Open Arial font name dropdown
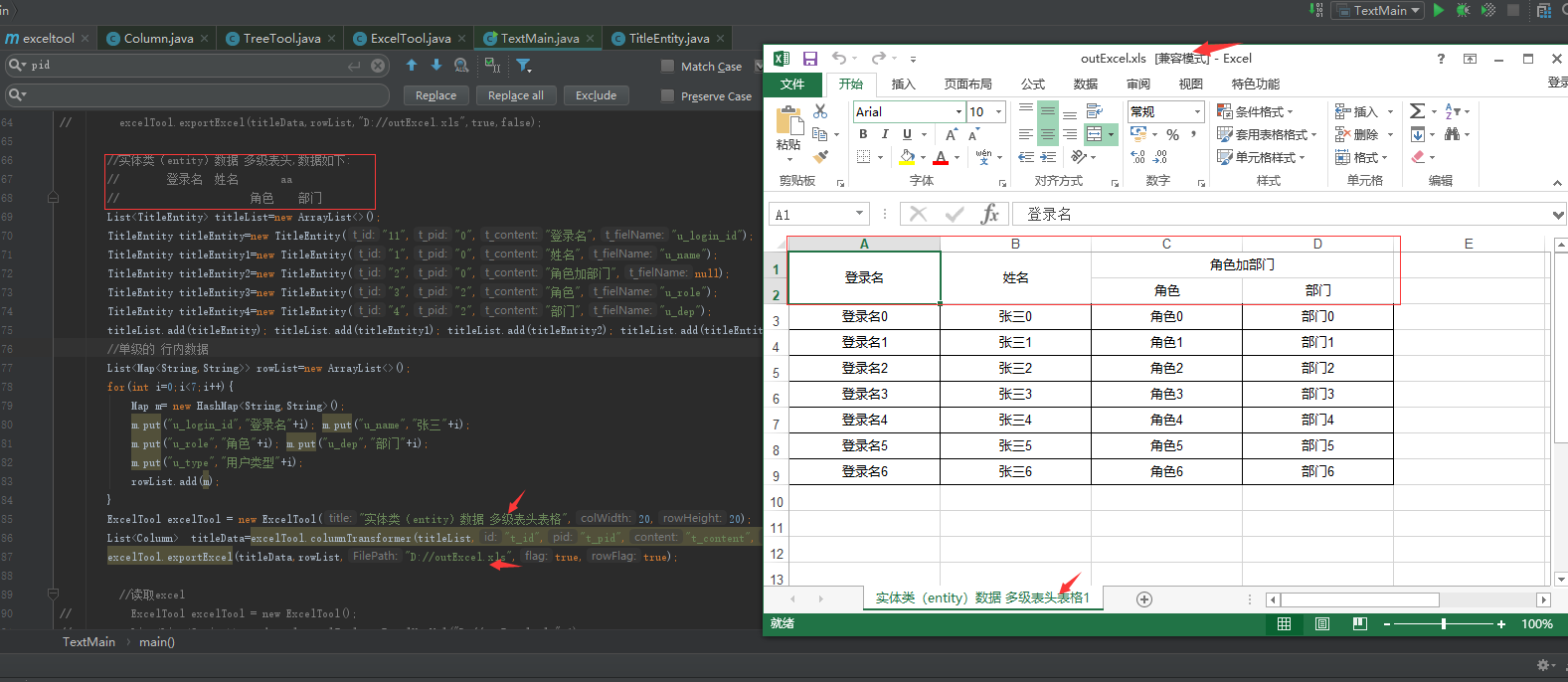 pyautogui.click(x=958, y=112)
